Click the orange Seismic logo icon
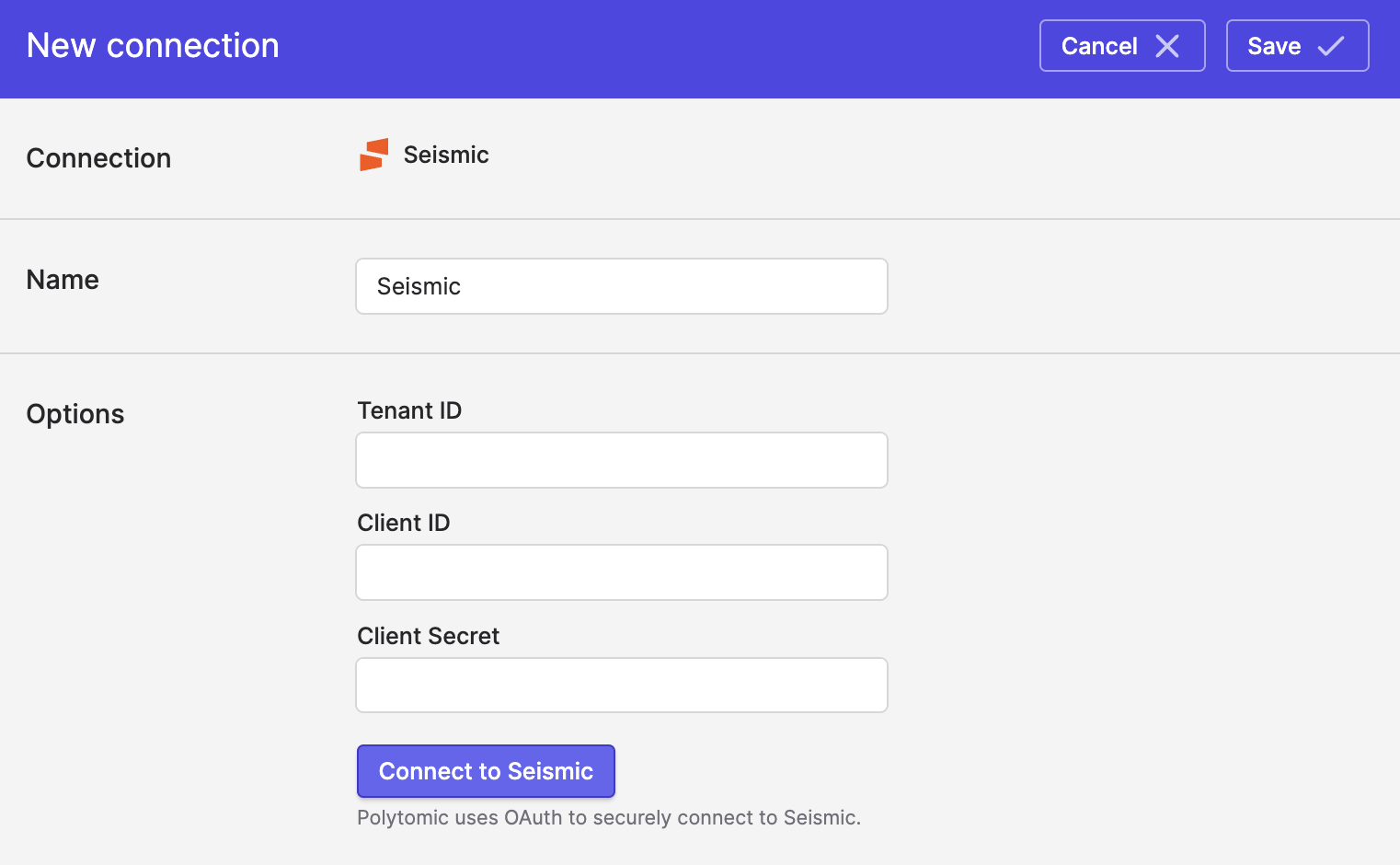This screenshot has width=1400, height=865. (373, 155)
